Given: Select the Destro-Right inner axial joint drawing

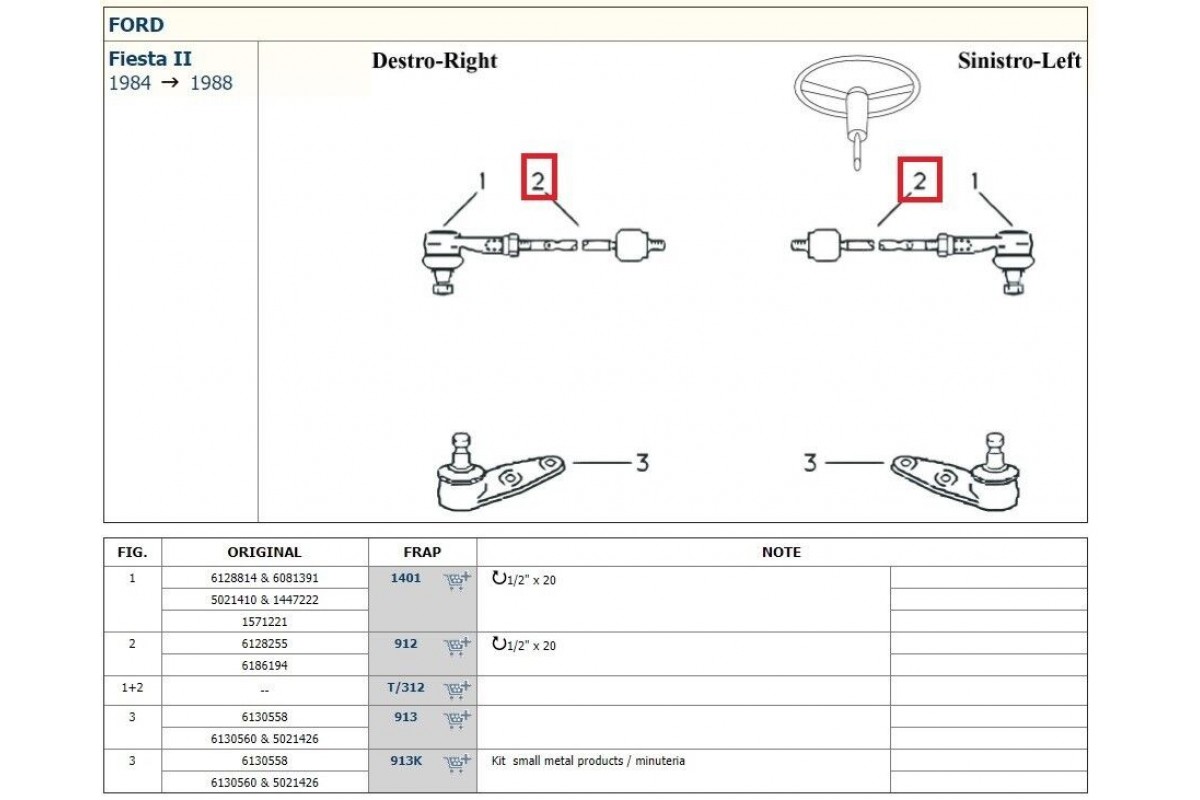Looking at the screenshot, I should [x=625, y=245].
